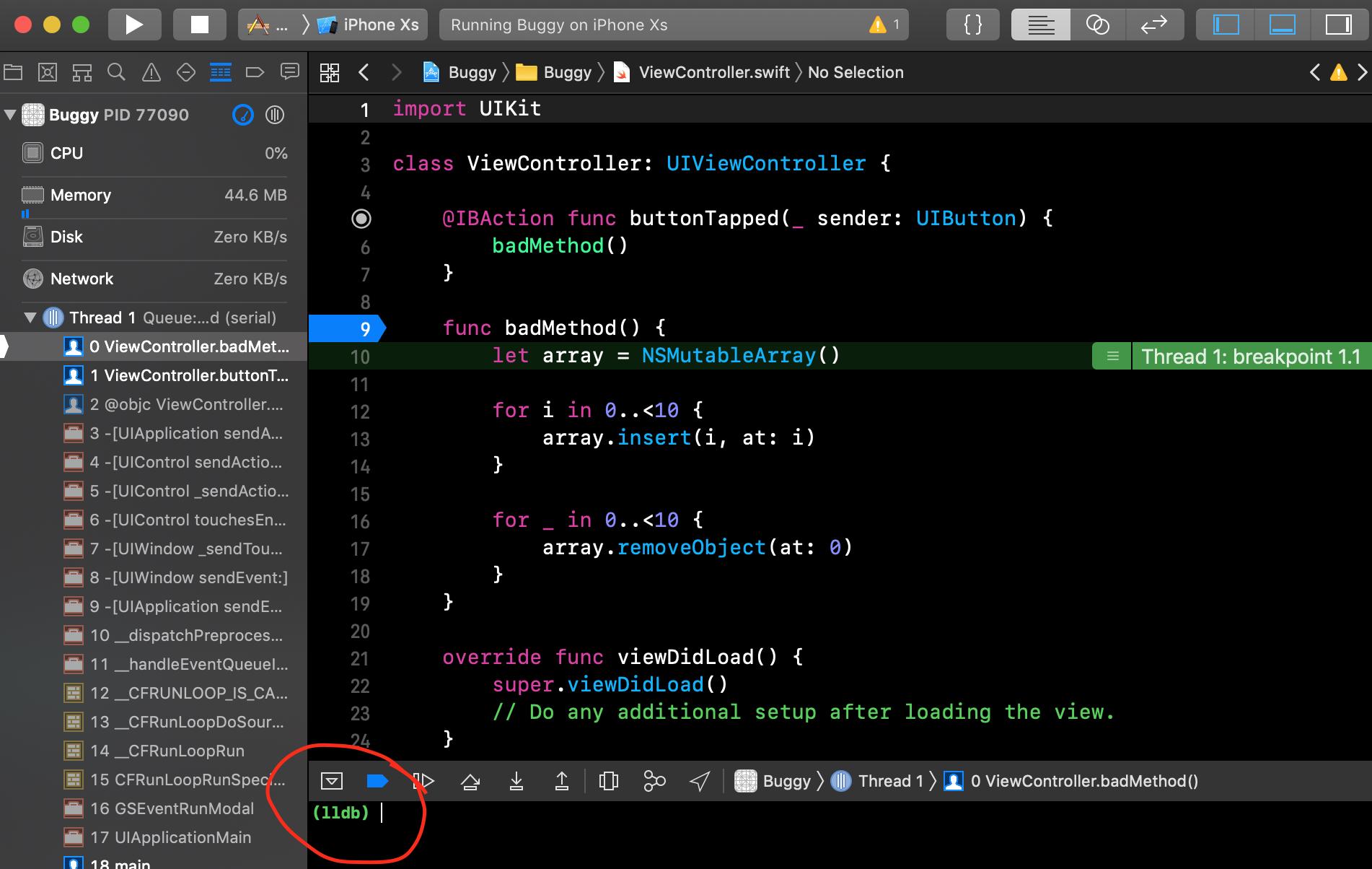
Task: Open the Find navigator tab
Action: coord(116,72)
